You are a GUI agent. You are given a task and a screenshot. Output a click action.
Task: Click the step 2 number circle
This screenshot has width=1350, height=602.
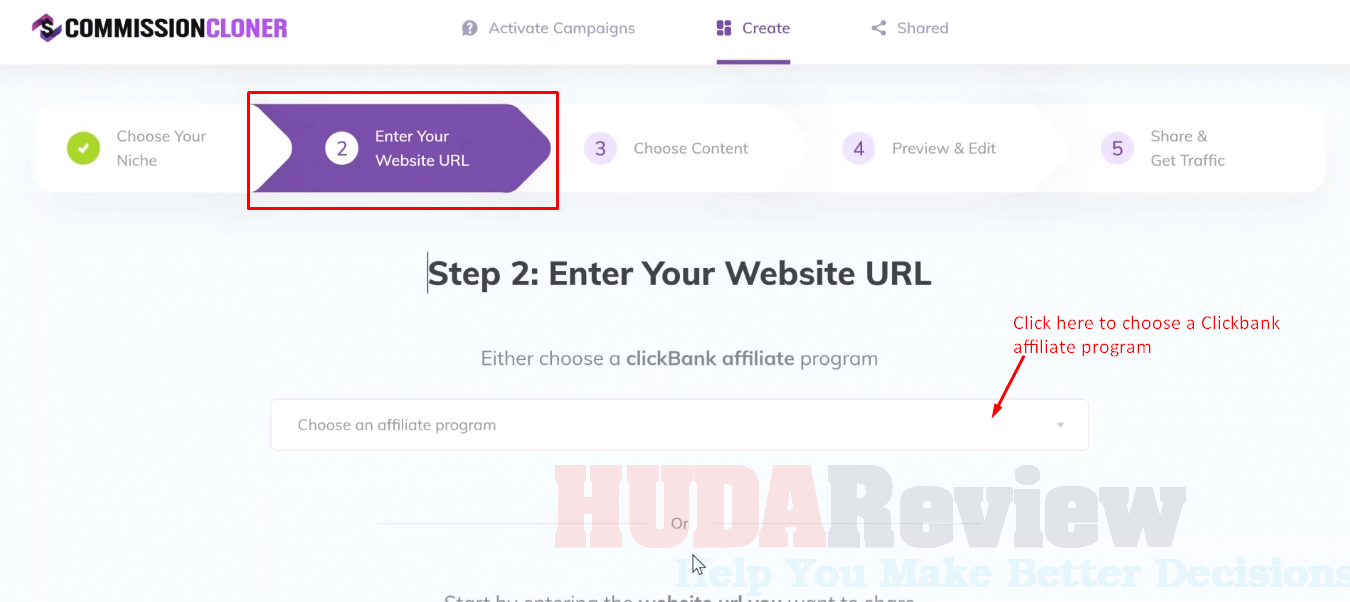(342, 149)
